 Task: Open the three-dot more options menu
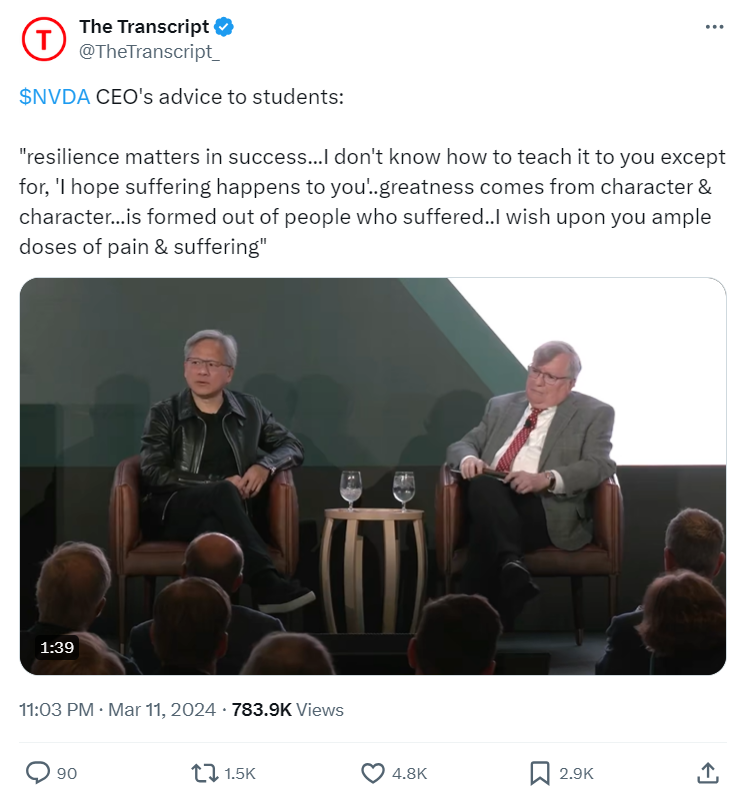click(714, 27)
